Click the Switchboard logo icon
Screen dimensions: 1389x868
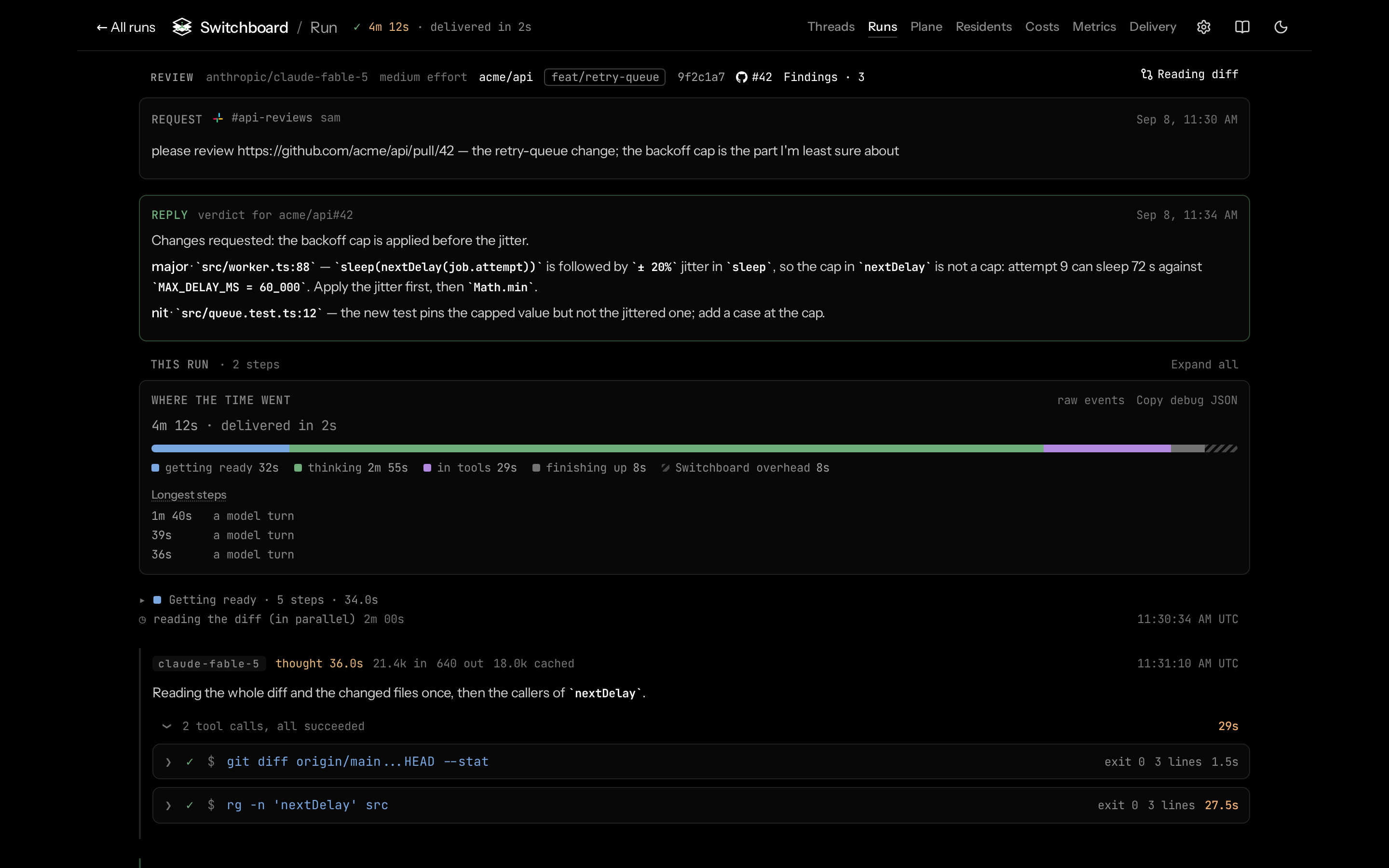(182, 27)
